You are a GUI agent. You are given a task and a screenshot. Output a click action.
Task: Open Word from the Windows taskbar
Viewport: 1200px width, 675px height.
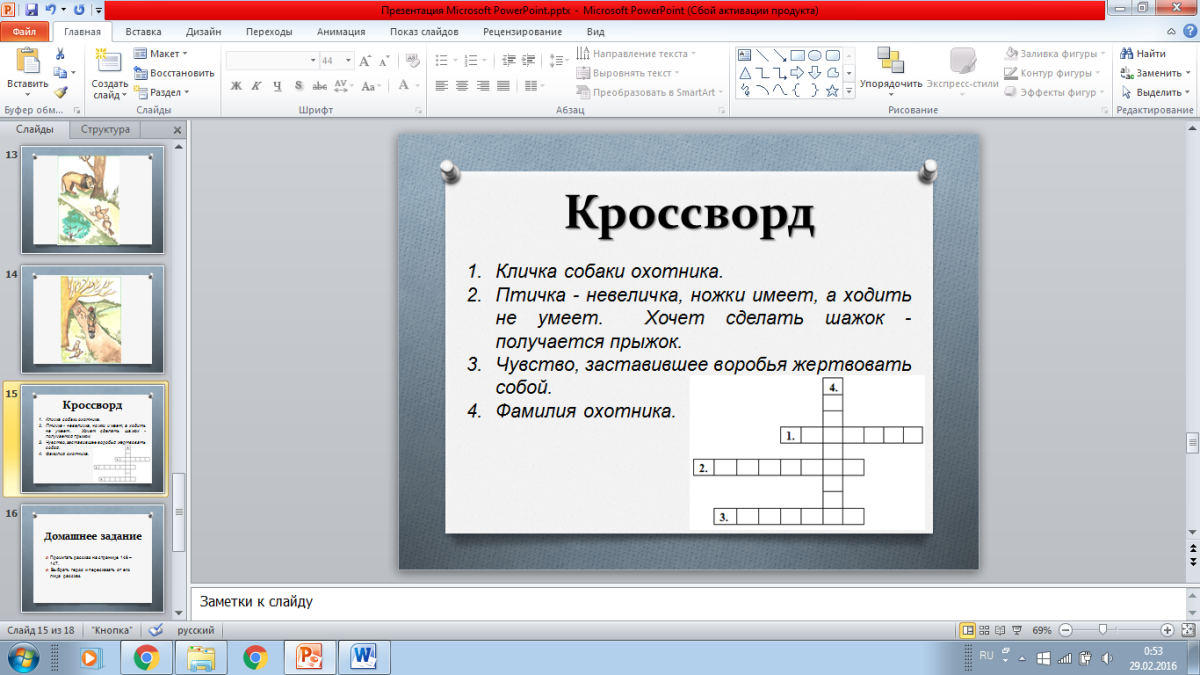pos(363,657)
